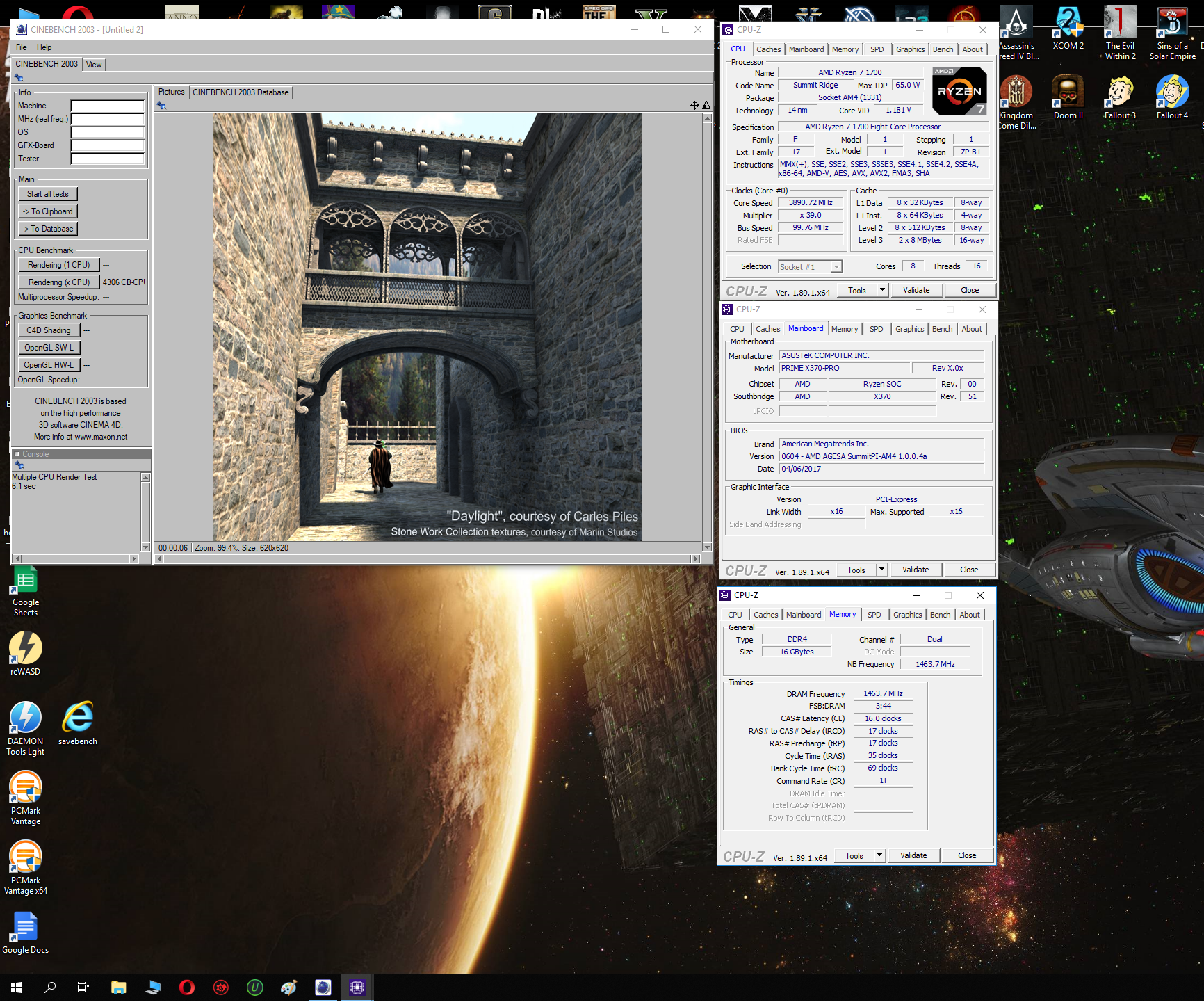
Task: Run Rendering (x CPU) benchmark
Action: [59, 282]
